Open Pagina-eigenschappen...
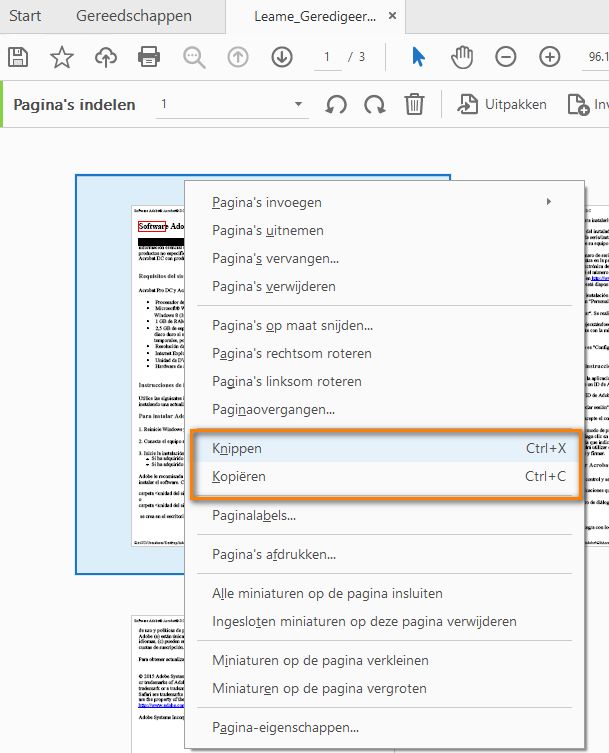Image resolution: width=609 pixels, height=753 pixels. pyautogui.click(x=384, y=727)
